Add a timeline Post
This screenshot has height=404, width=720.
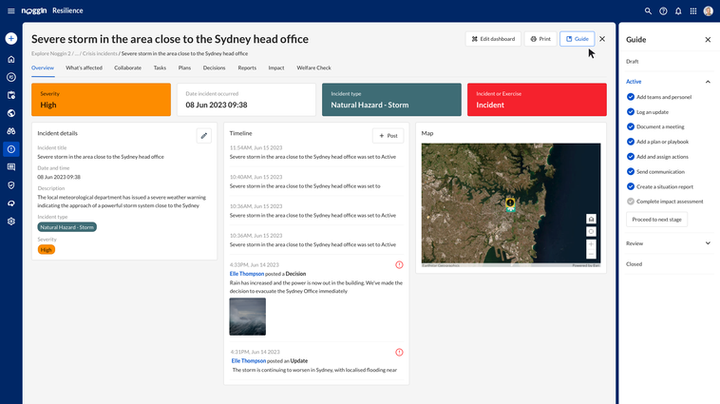[x=388, y=136]
